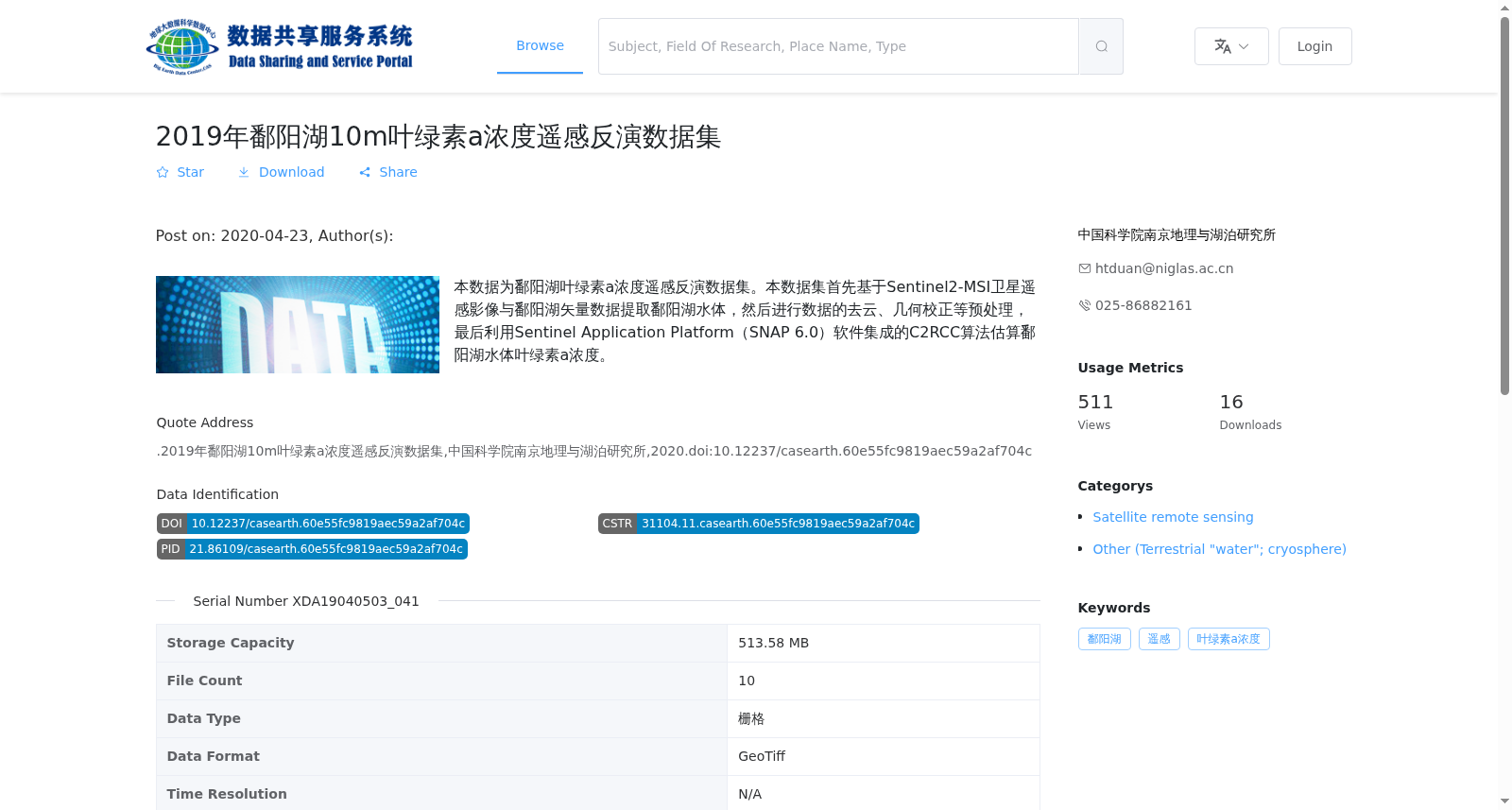The width and height of the screenshot is (1512, 810).
Task: Click the 511 Views metric
Action: pos(1095,412)
